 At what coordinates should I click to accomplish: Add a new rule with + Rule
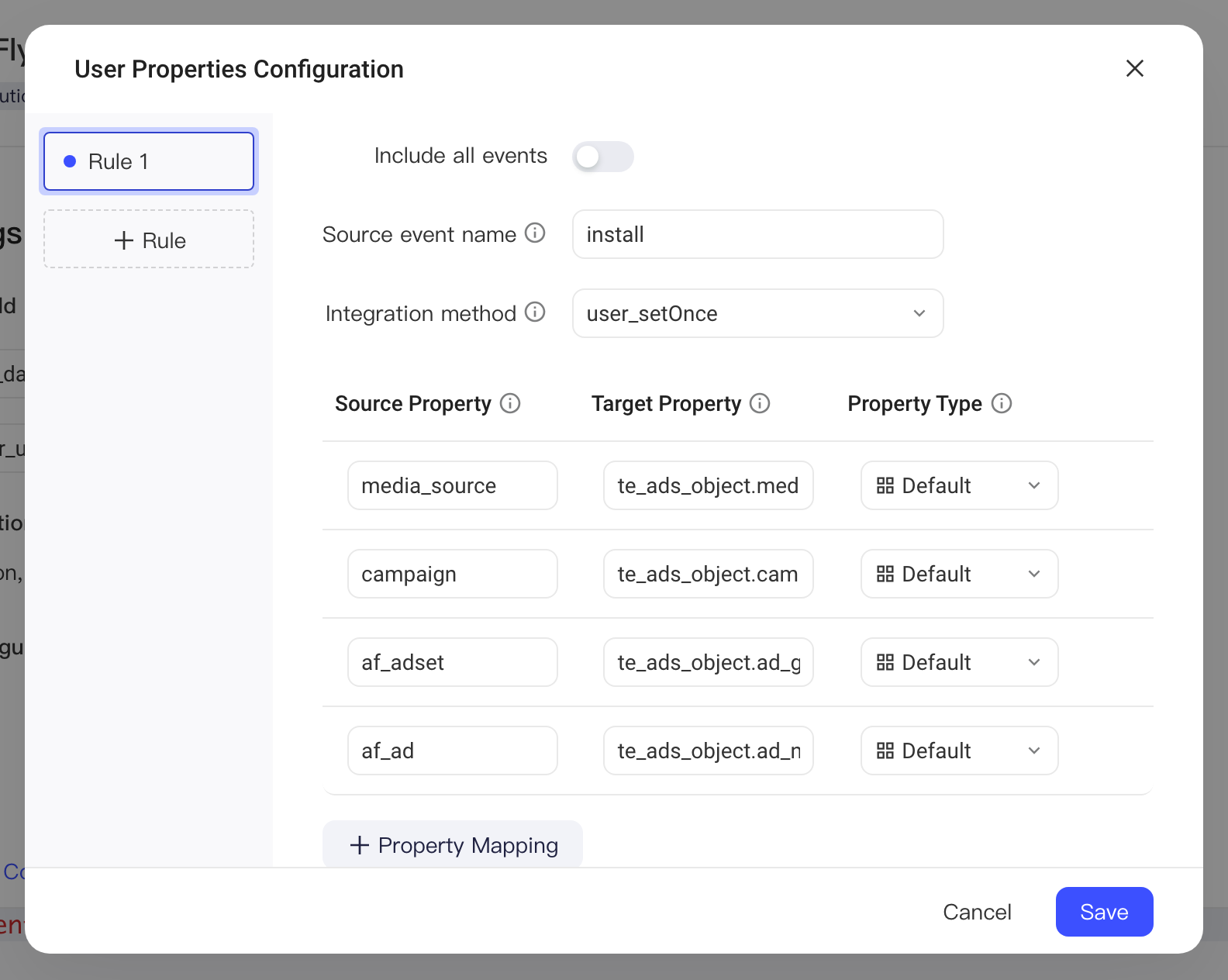(149, 240)
